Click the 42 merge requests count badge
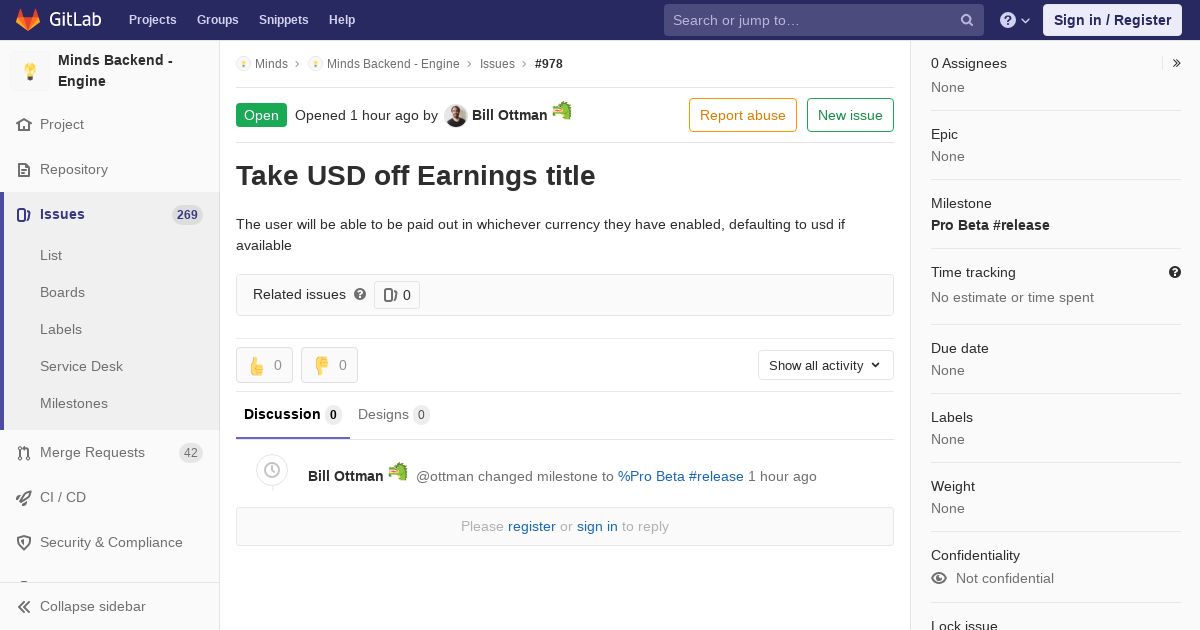Viewport: 1200px width, 630px height. pos(191,453)
